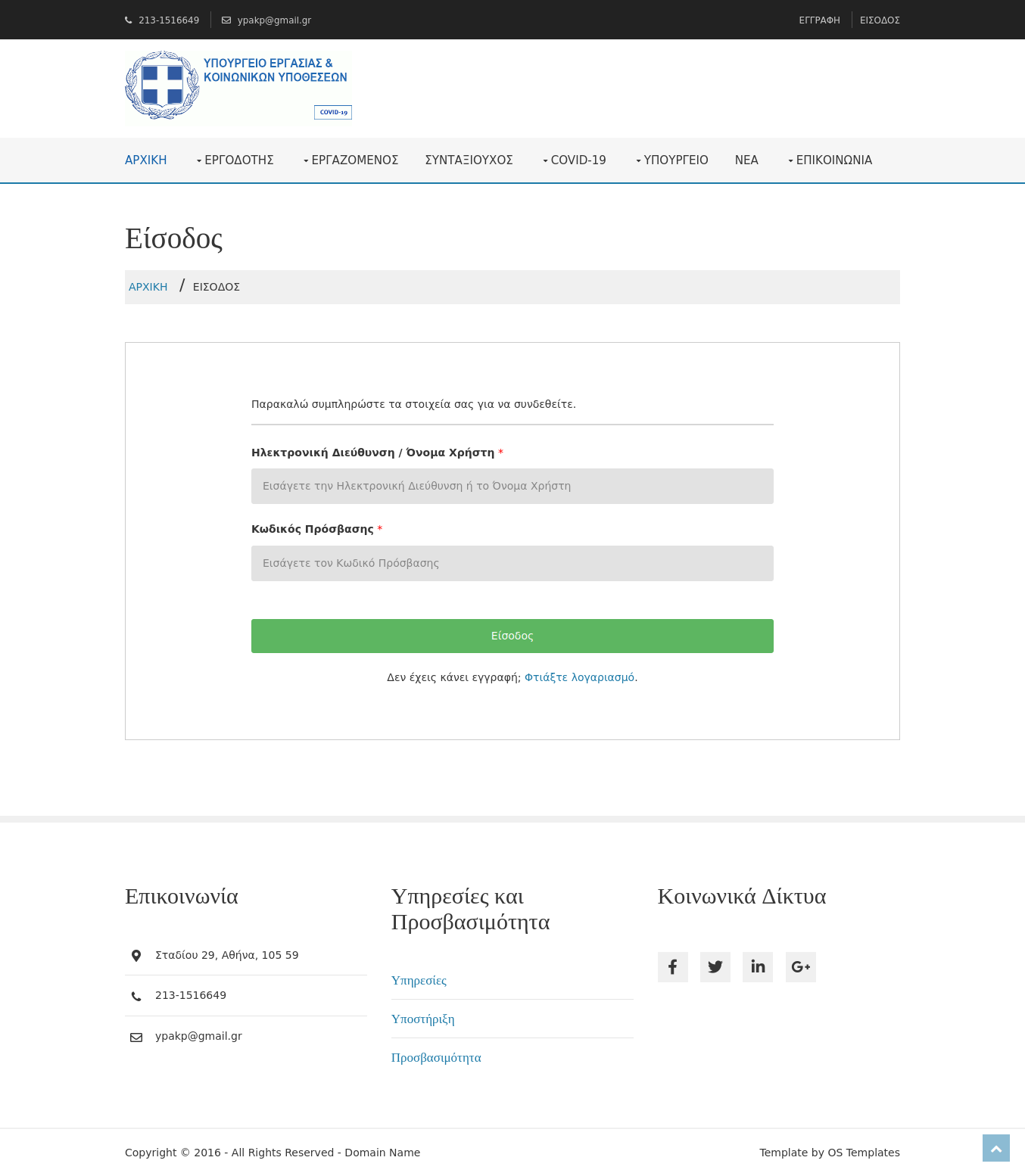The image size is (1025, 1176).
Task: Click the Domain Name footer link
Action: coord(382,1153)
